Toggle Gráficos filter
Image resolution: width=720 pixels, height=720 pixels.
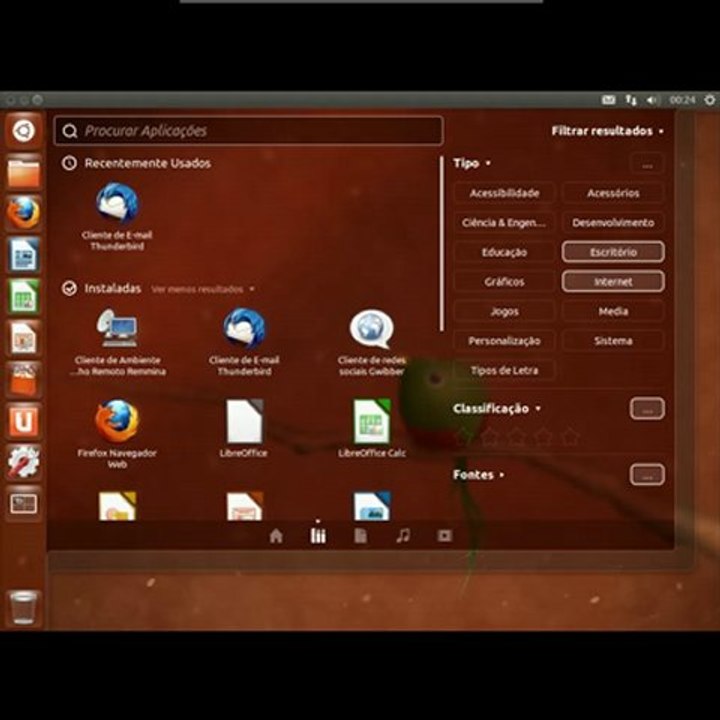tap(504, 281)
